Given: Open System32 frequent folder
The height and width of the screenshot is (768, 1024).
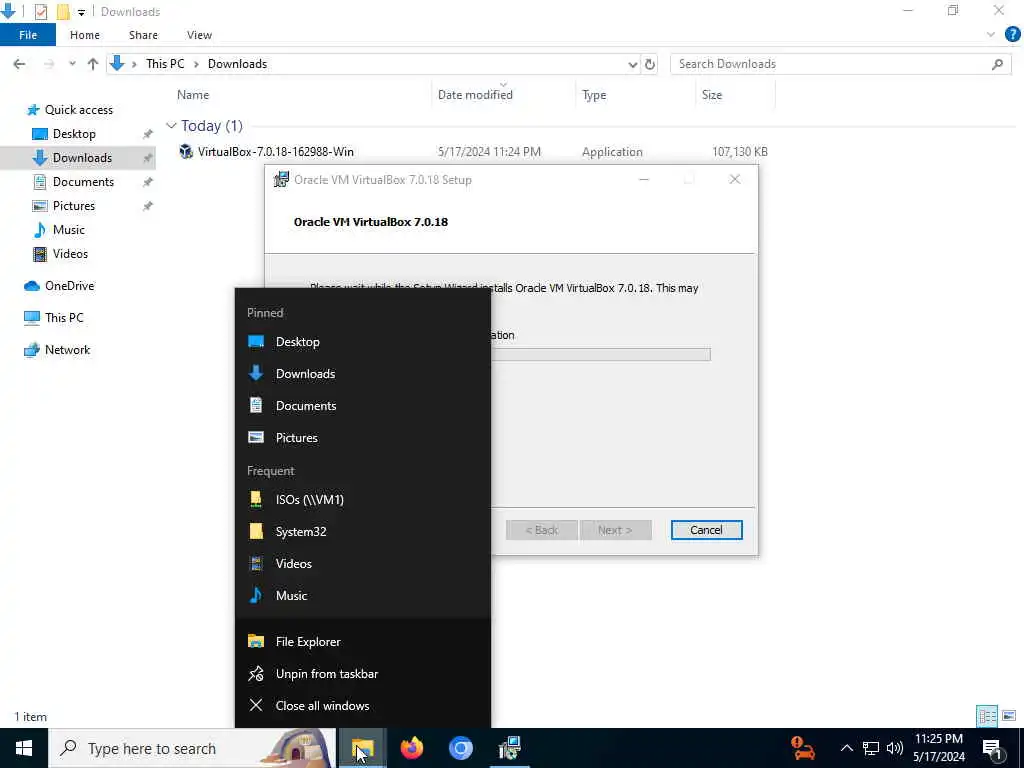Looking at the screenshot, I should point(362,532).
